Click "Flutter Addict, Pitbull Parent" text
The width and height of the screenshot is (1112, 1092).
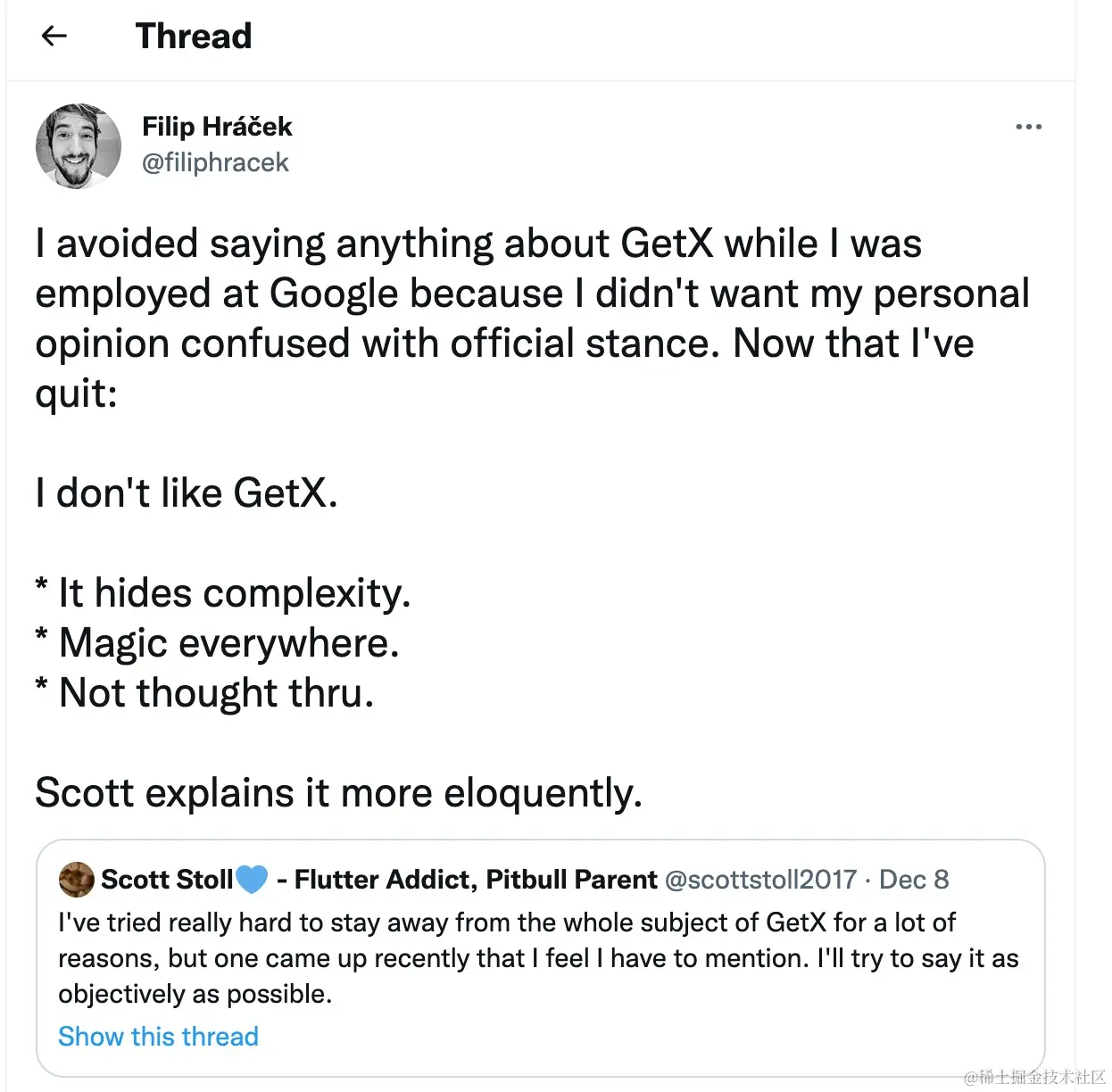476,880
